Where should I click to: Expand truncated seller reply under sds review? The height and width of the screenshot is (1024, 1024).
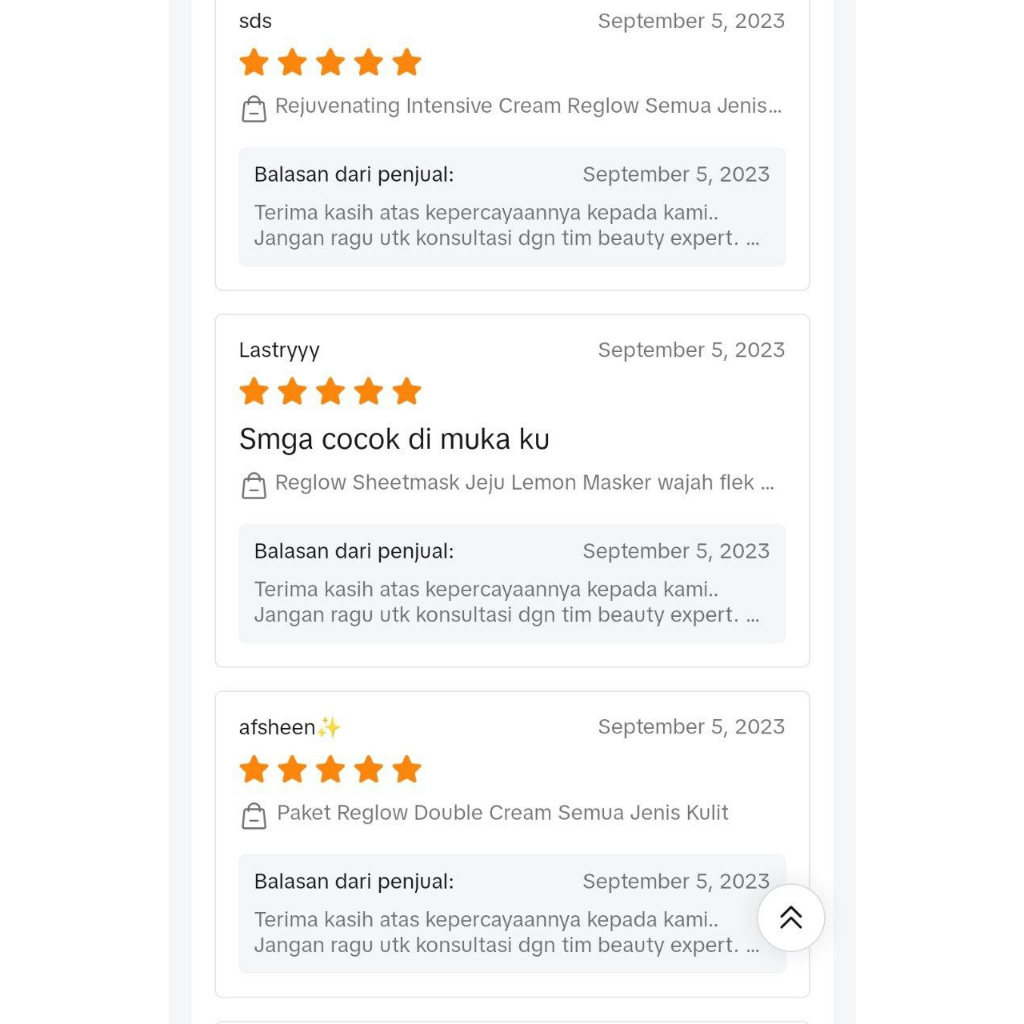click(x=752, y=239)
